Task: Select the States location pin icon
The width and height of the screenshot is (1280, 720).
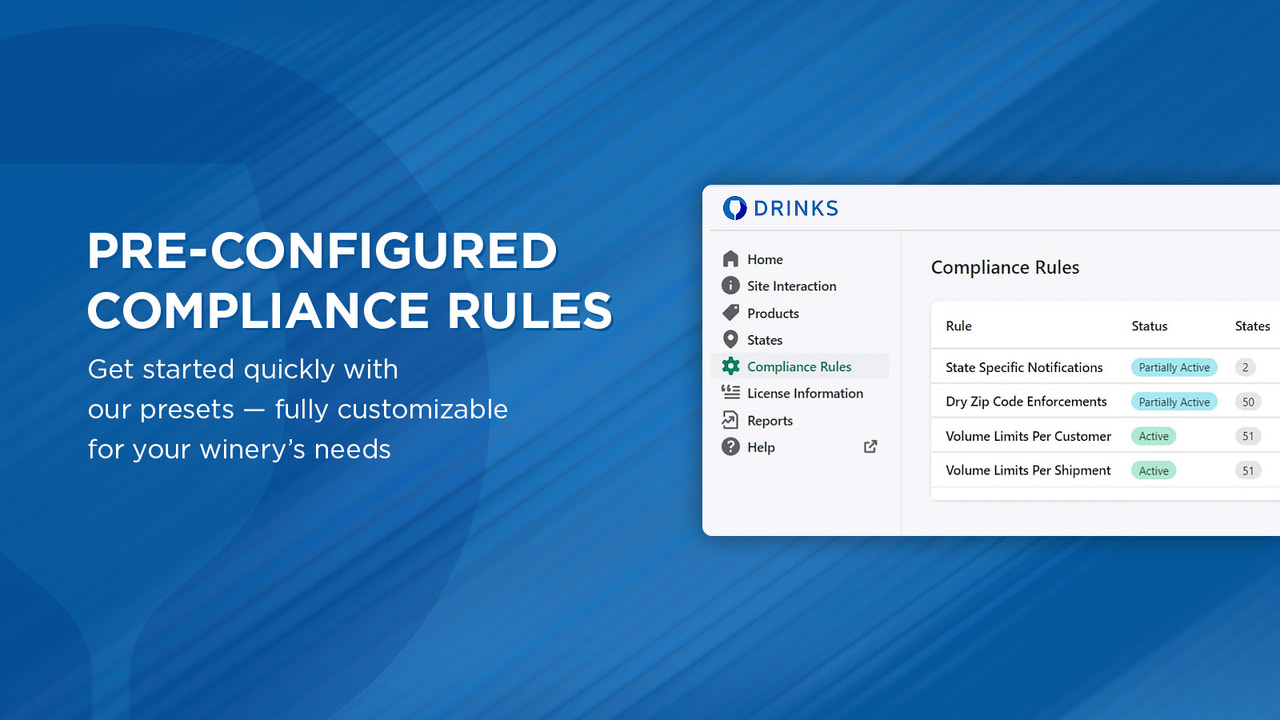Action: 729,339
